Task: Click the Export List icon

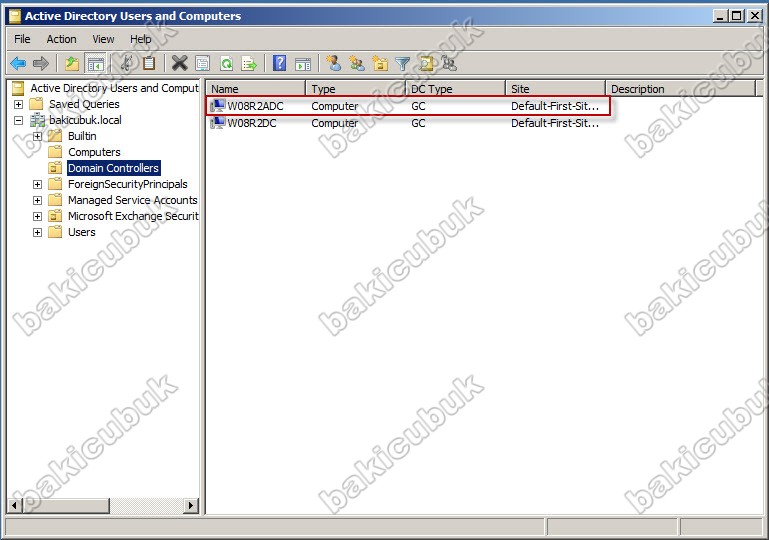Action: pyautogui.click(x=249, y=63)
